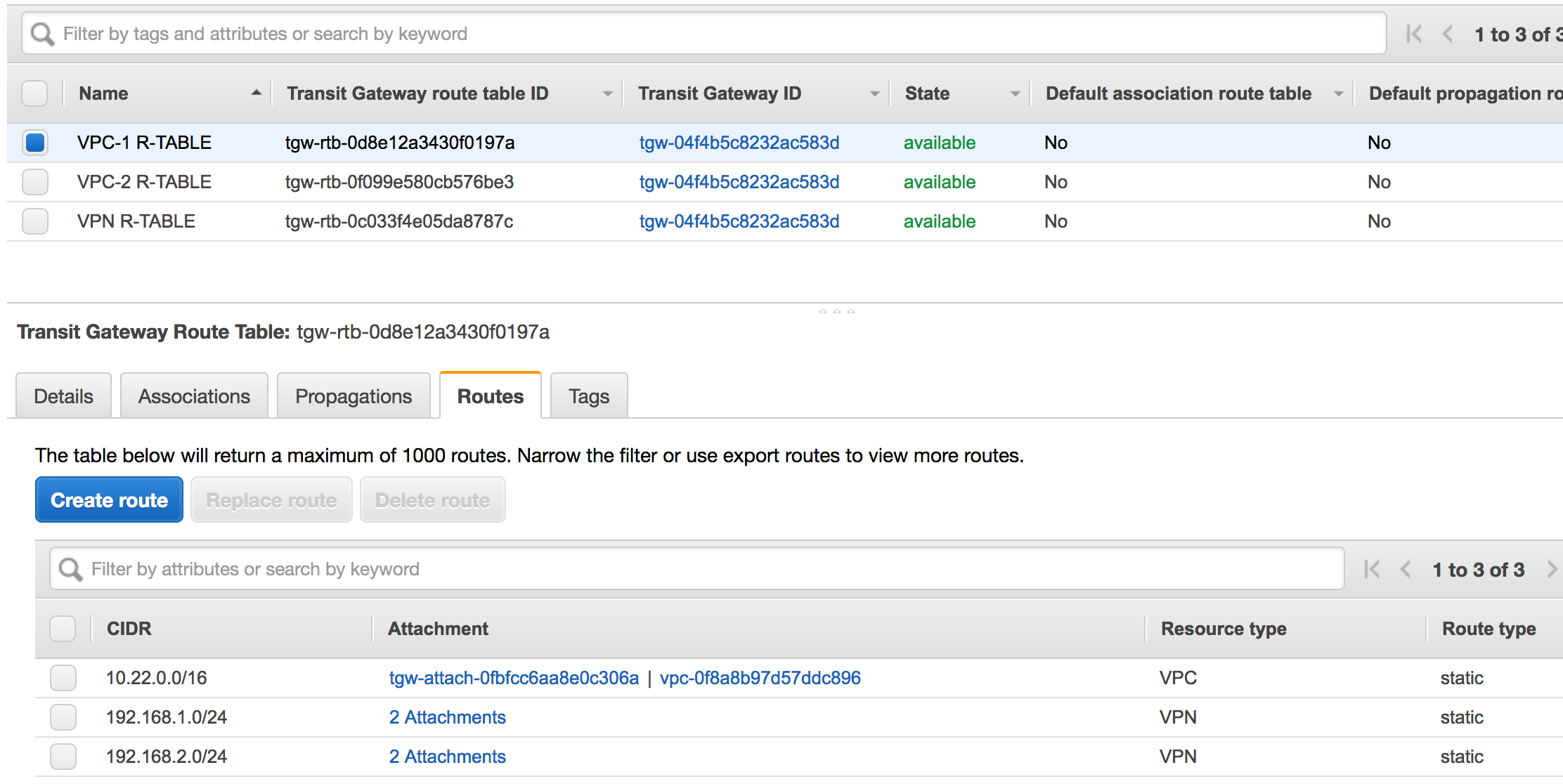Select the Routes tab
The width and height of the screenshot is (1563, 784).
click(x=491, y=396)
